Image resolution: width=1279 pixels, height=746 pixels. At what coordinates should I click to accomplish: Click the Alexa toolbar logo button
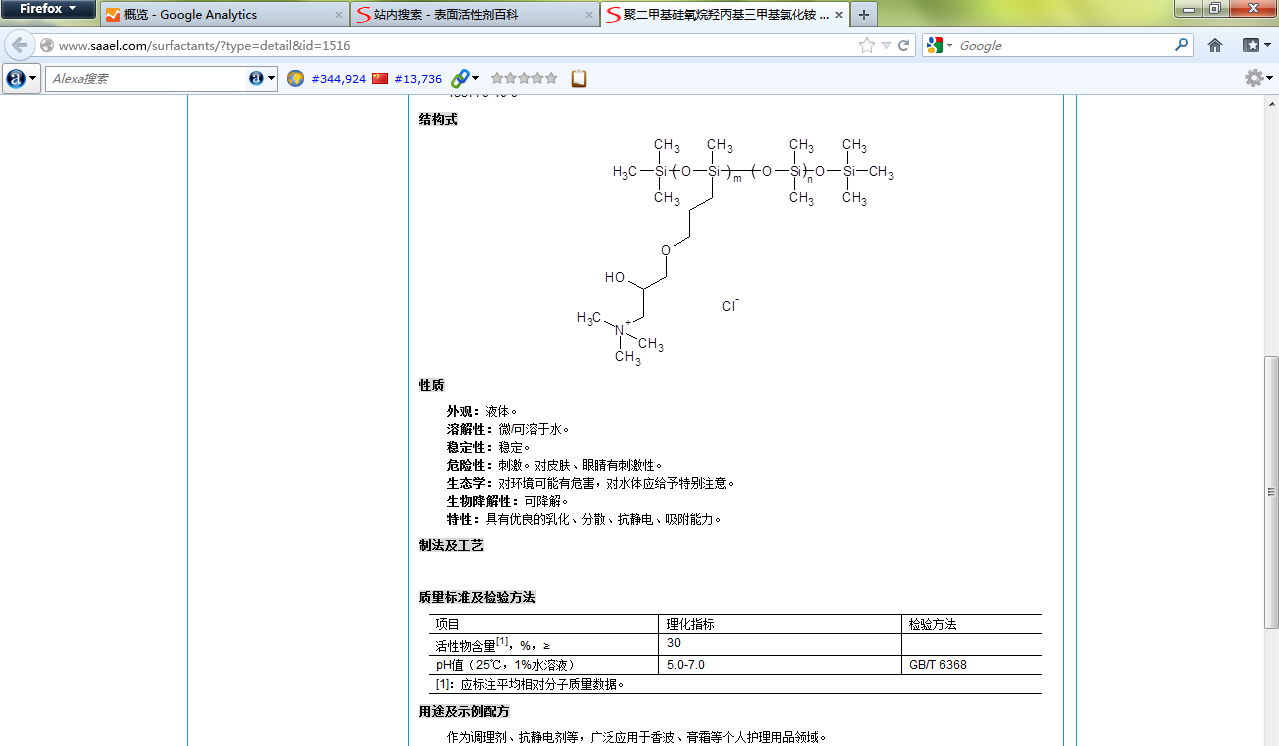21,78
